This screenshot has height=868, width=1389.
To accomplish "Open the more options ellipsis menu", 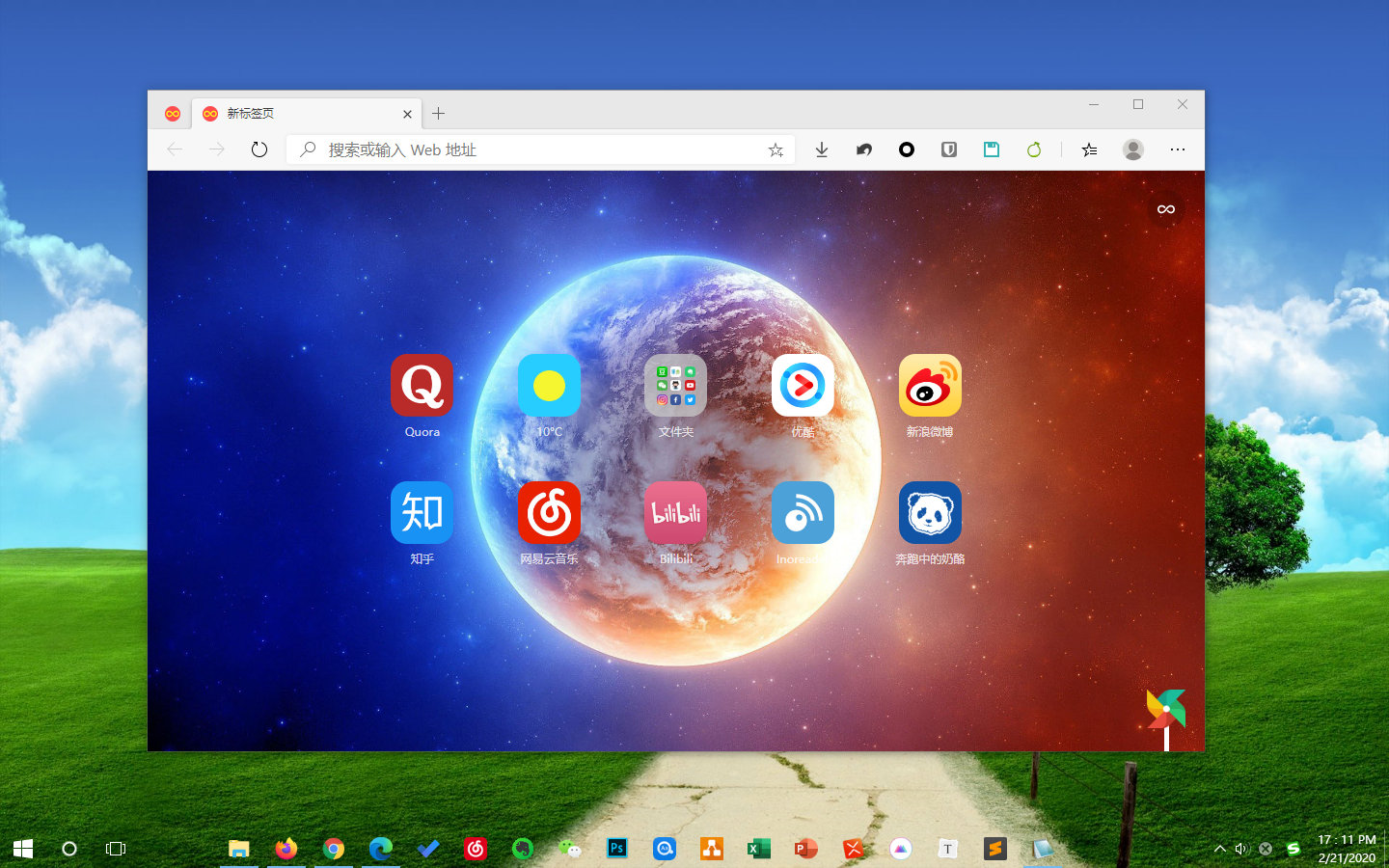I will pyautogui.click(x=1178, y=149).
